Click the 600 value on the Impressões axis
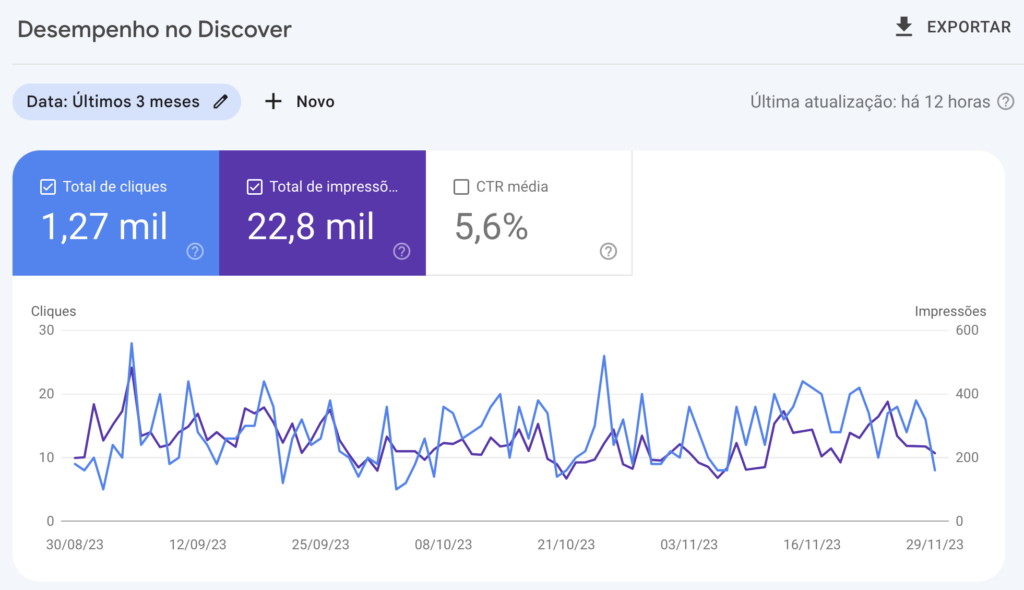1024x590 pixels. (967, 330)
